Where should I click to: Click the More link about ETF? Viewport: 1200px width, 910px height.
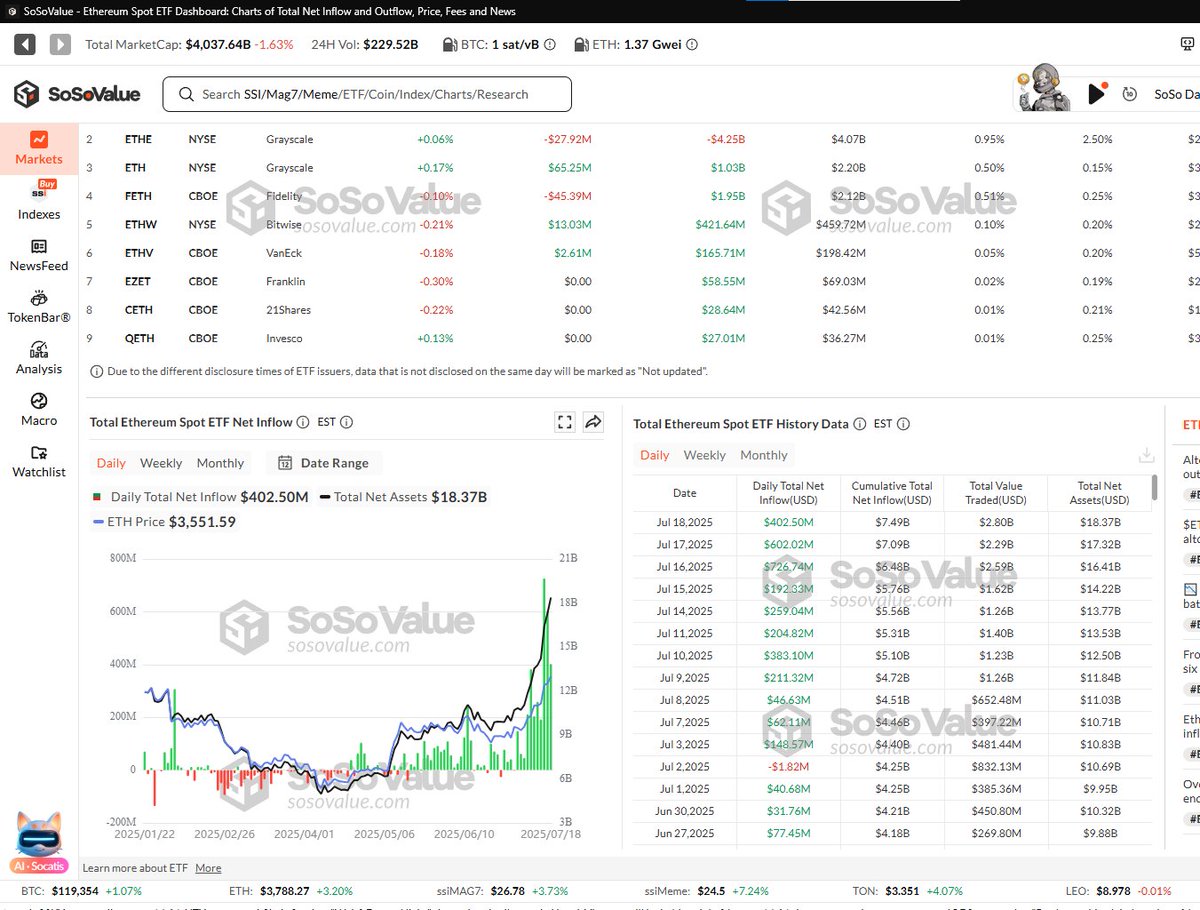click(x=208, y=868)
